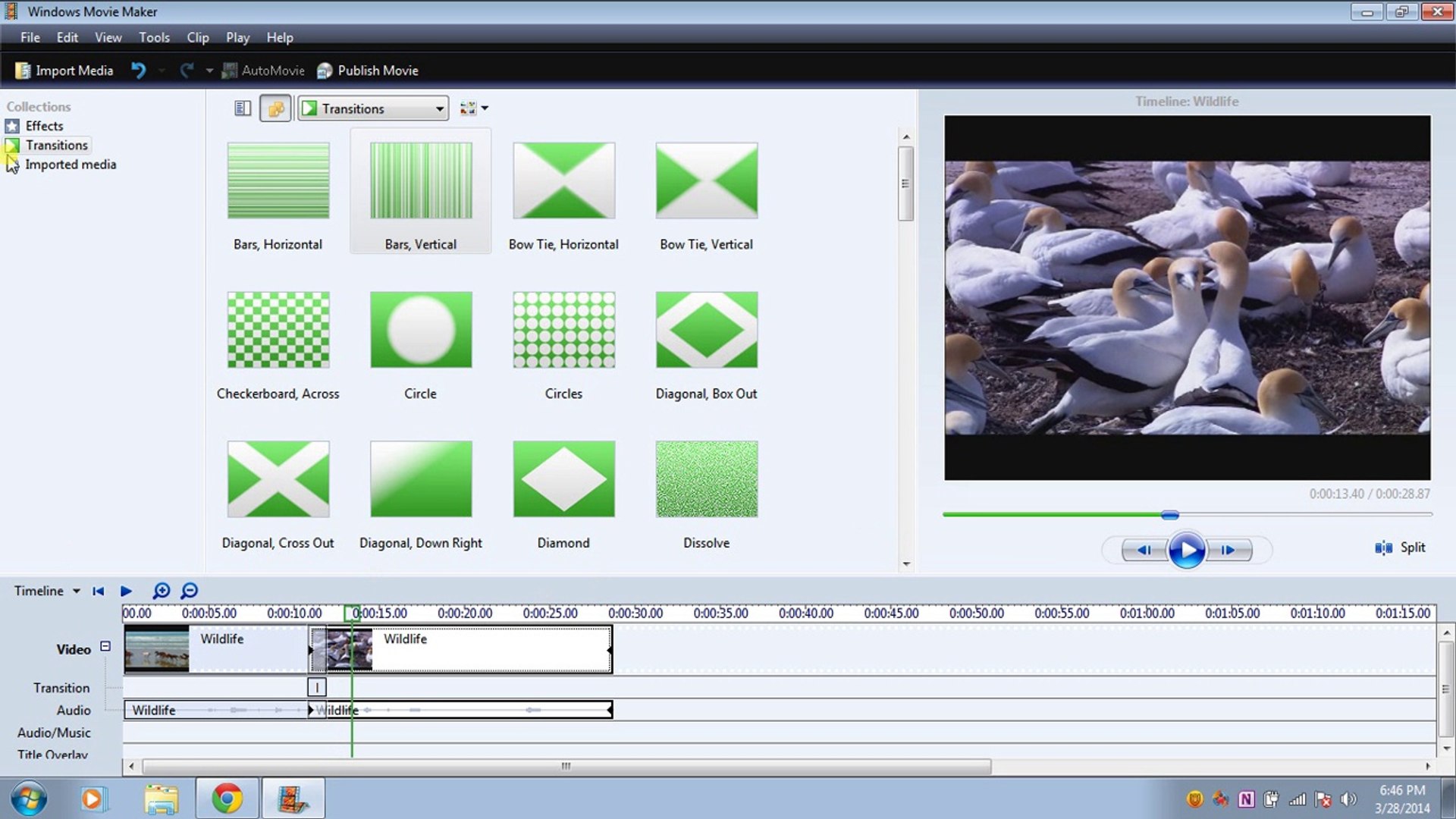Toggle the Collections pane view

[275, 108]
